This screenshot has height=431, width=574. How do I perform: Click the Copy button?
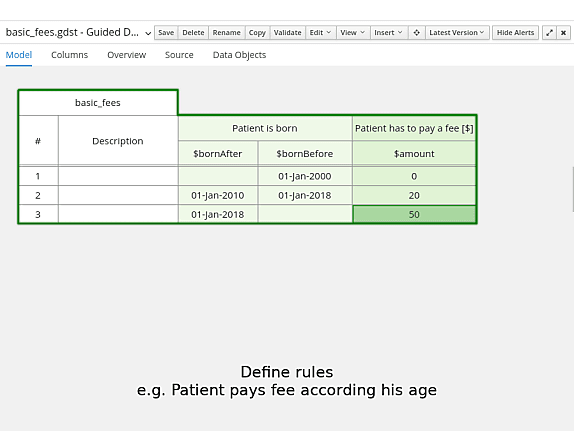tap(257, 33)
